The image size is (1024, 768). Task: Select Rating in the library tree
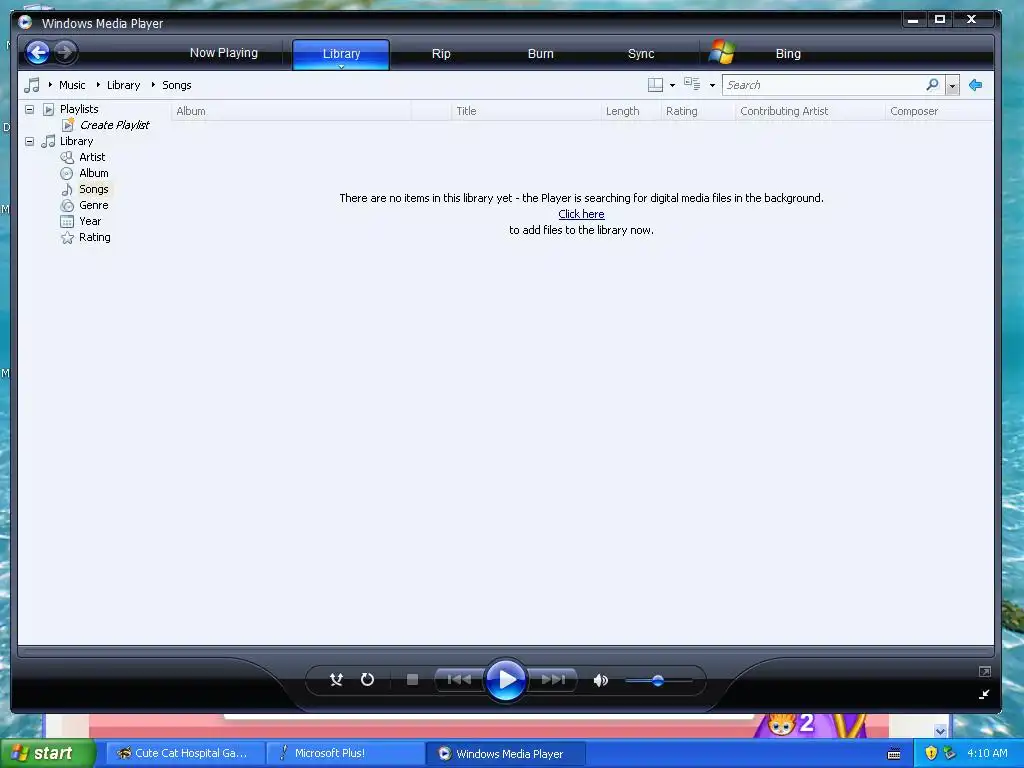click(x=95, y=237)
